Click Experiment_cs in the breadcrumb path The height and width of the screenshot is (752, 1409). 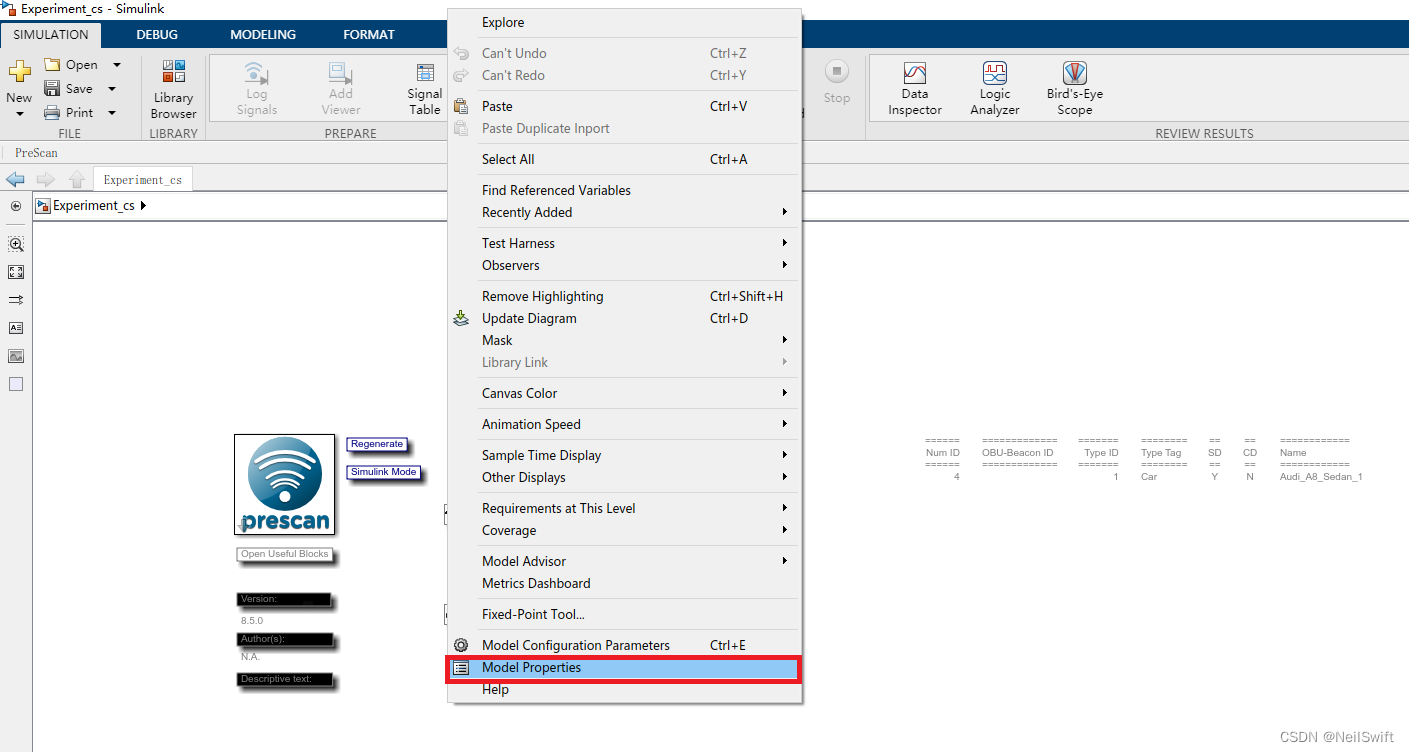click(93, 206)
